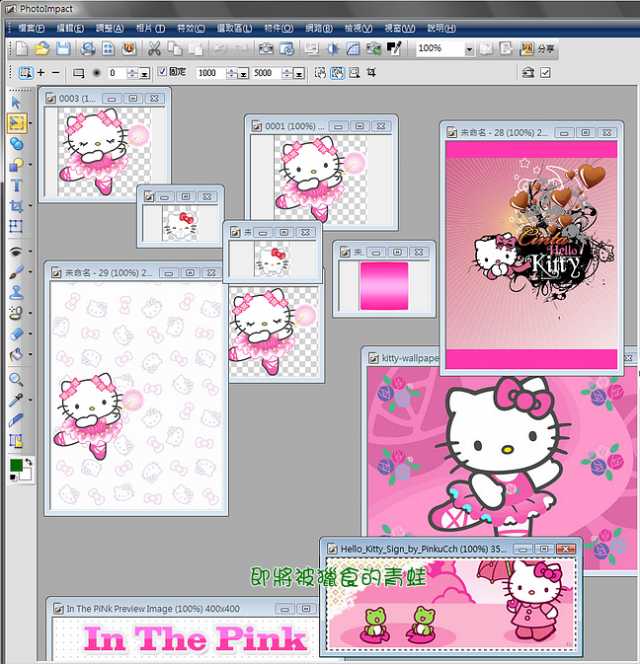
Task: Toggle the highlighted selection option icon
Action: point(338,73)
